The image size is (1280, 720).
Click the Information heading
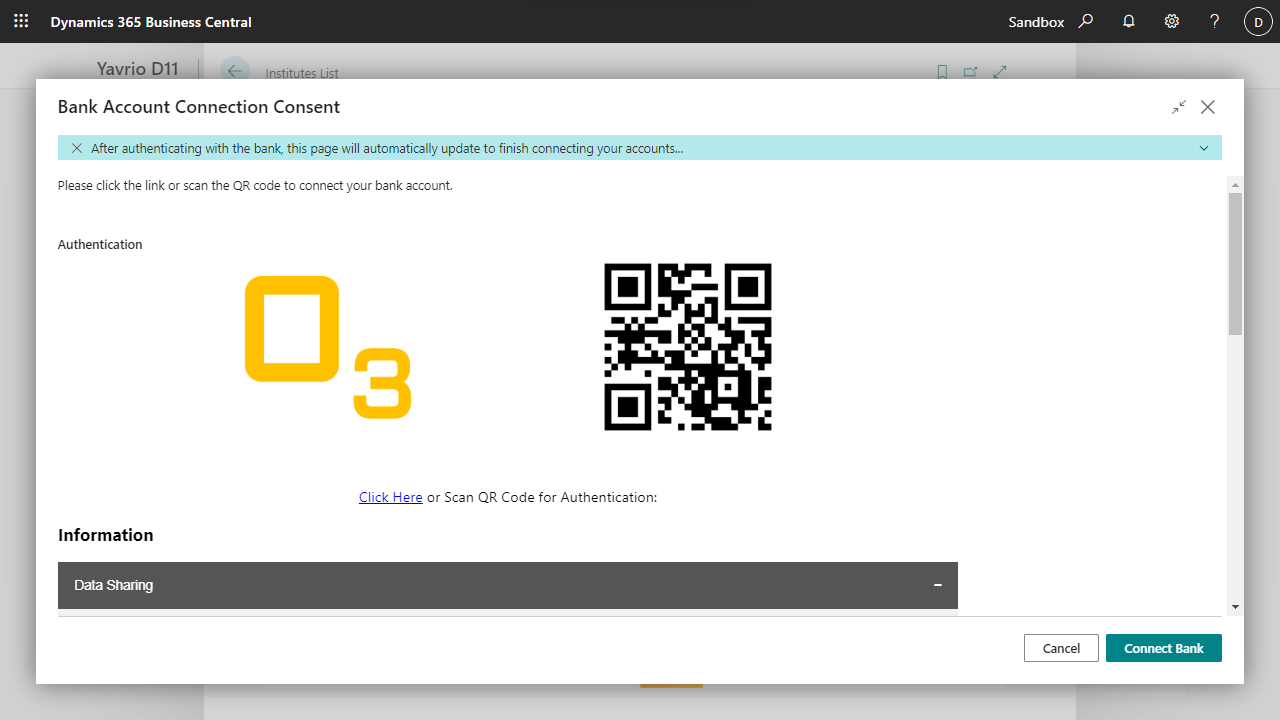coord(106,535)
